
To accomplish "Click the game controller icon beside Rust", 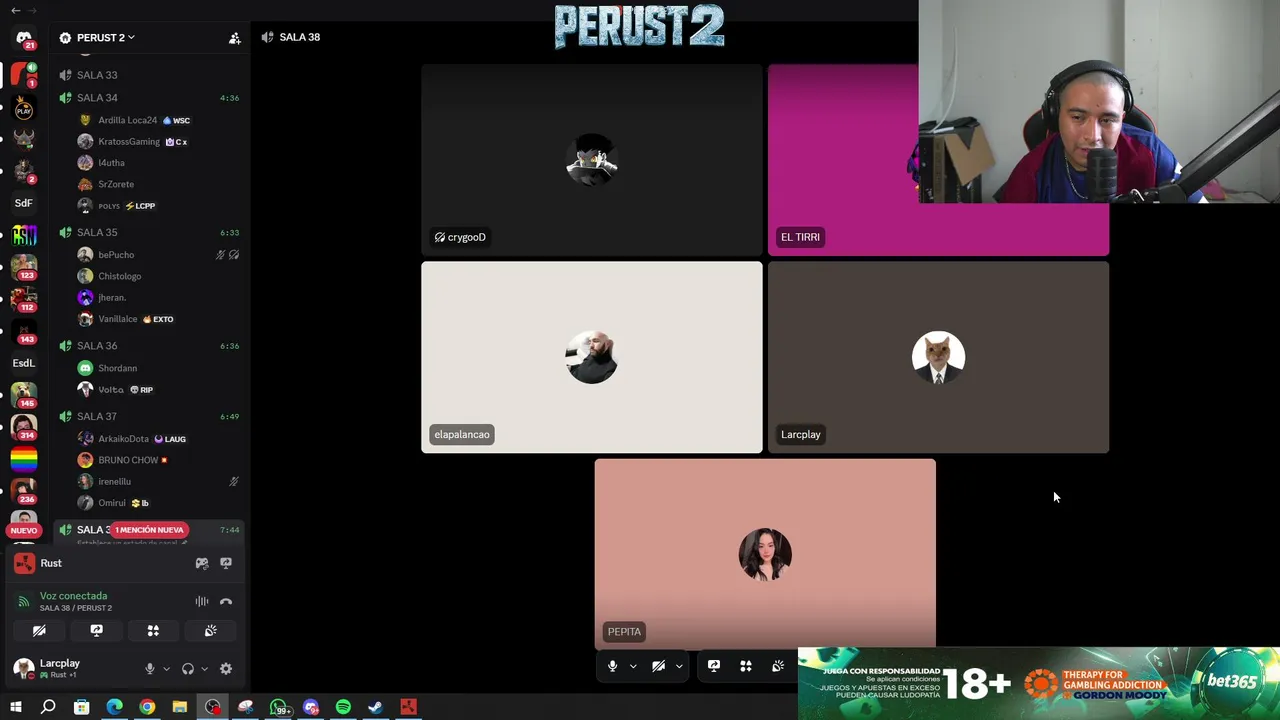I will pos(202,563).
